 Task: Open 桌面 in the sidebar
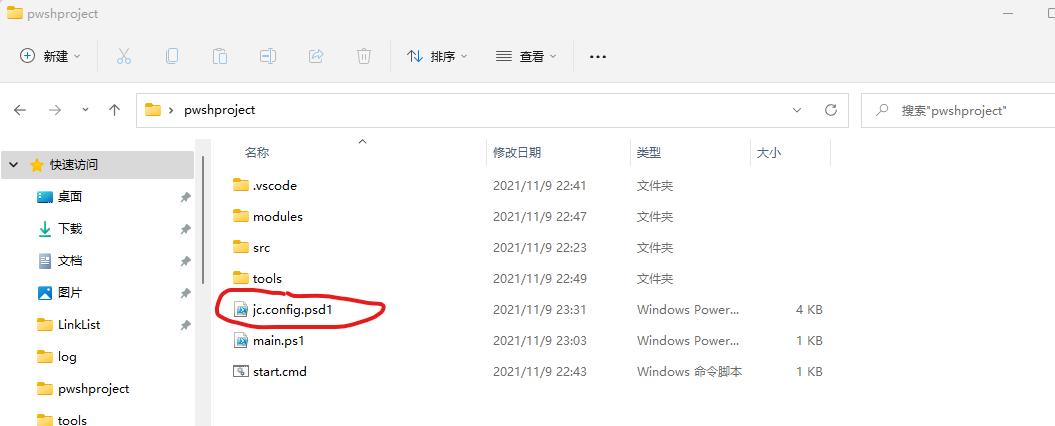[70, 197]
